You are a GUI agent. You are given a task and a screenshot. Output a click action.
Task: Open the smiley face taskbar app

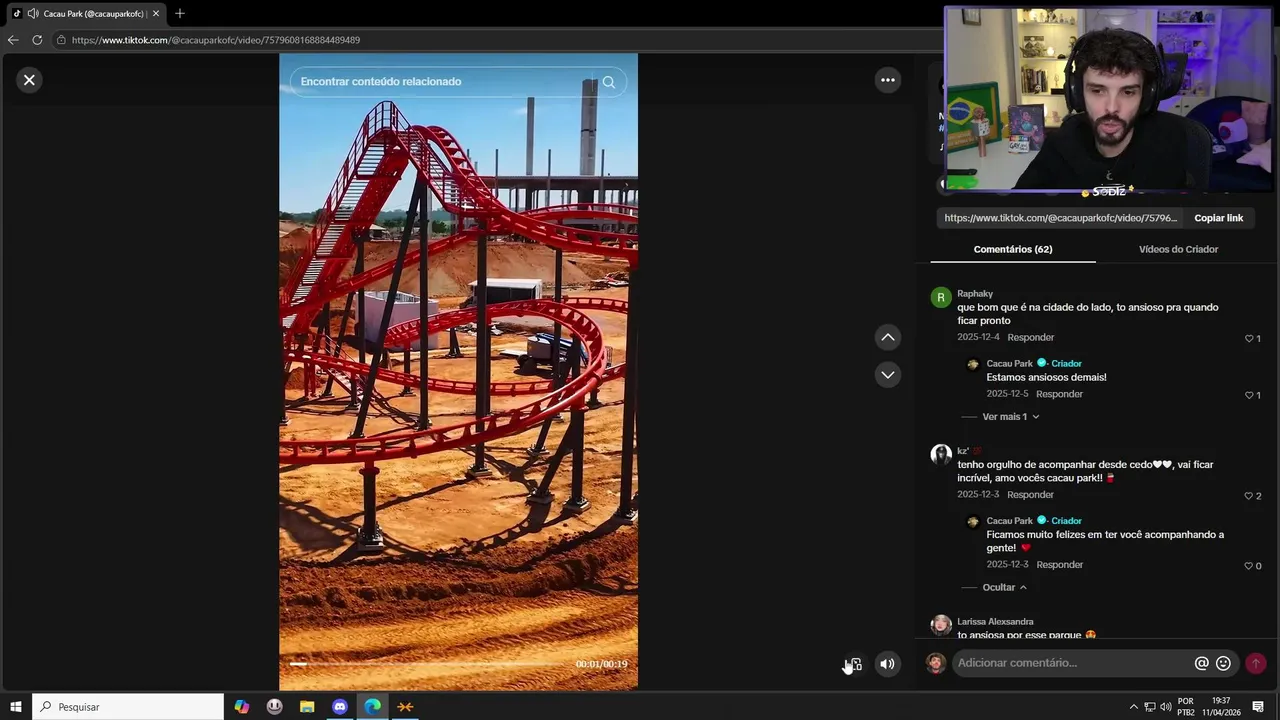click(274, 707)
